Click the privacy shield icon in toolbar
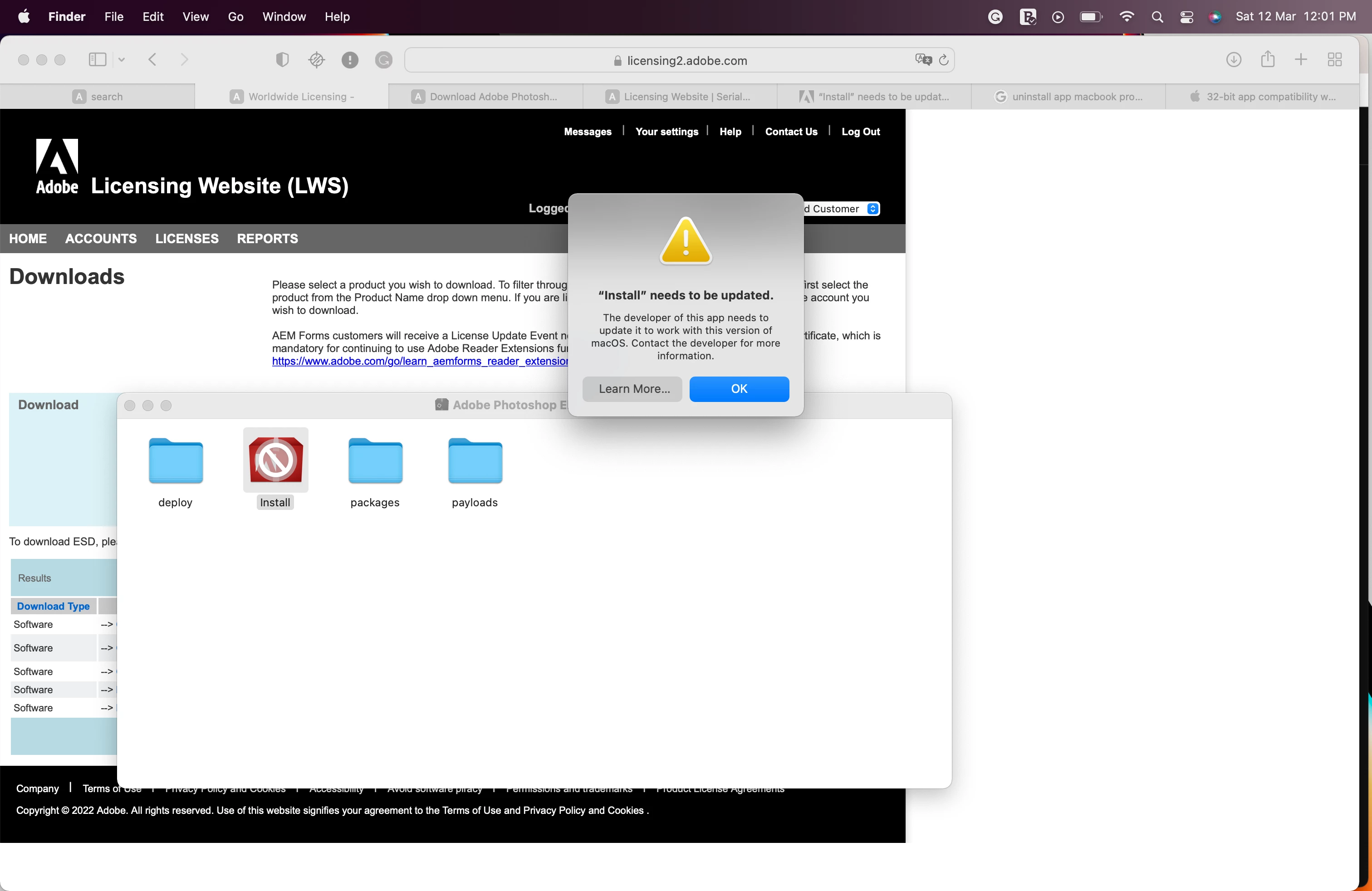The height and width of the screenshot is (891, 1372). [282, 59]
